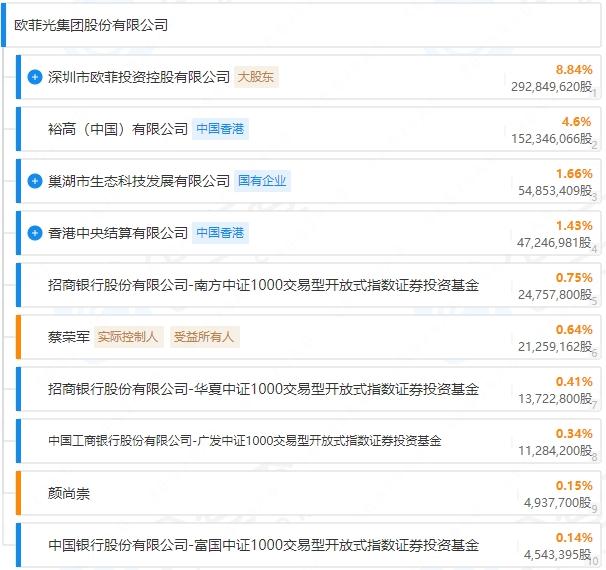
Task: Click the 152,346,066股 share count
Action: point(552,138)
